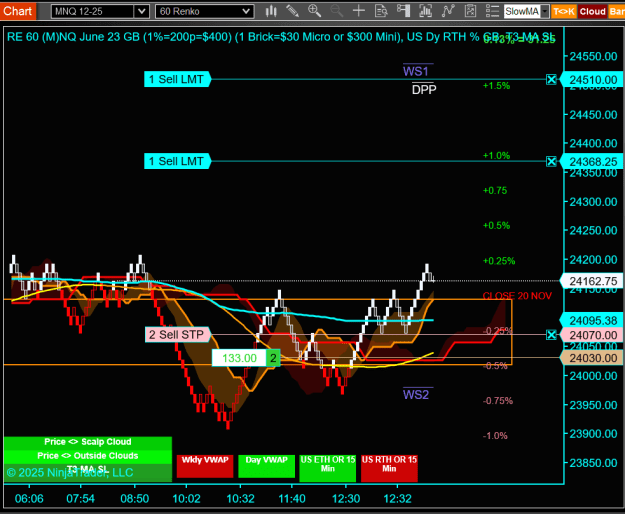This screenshot has width=625, height=514.
Task: Click the zoom in magnifier icon
Action: 314,11
